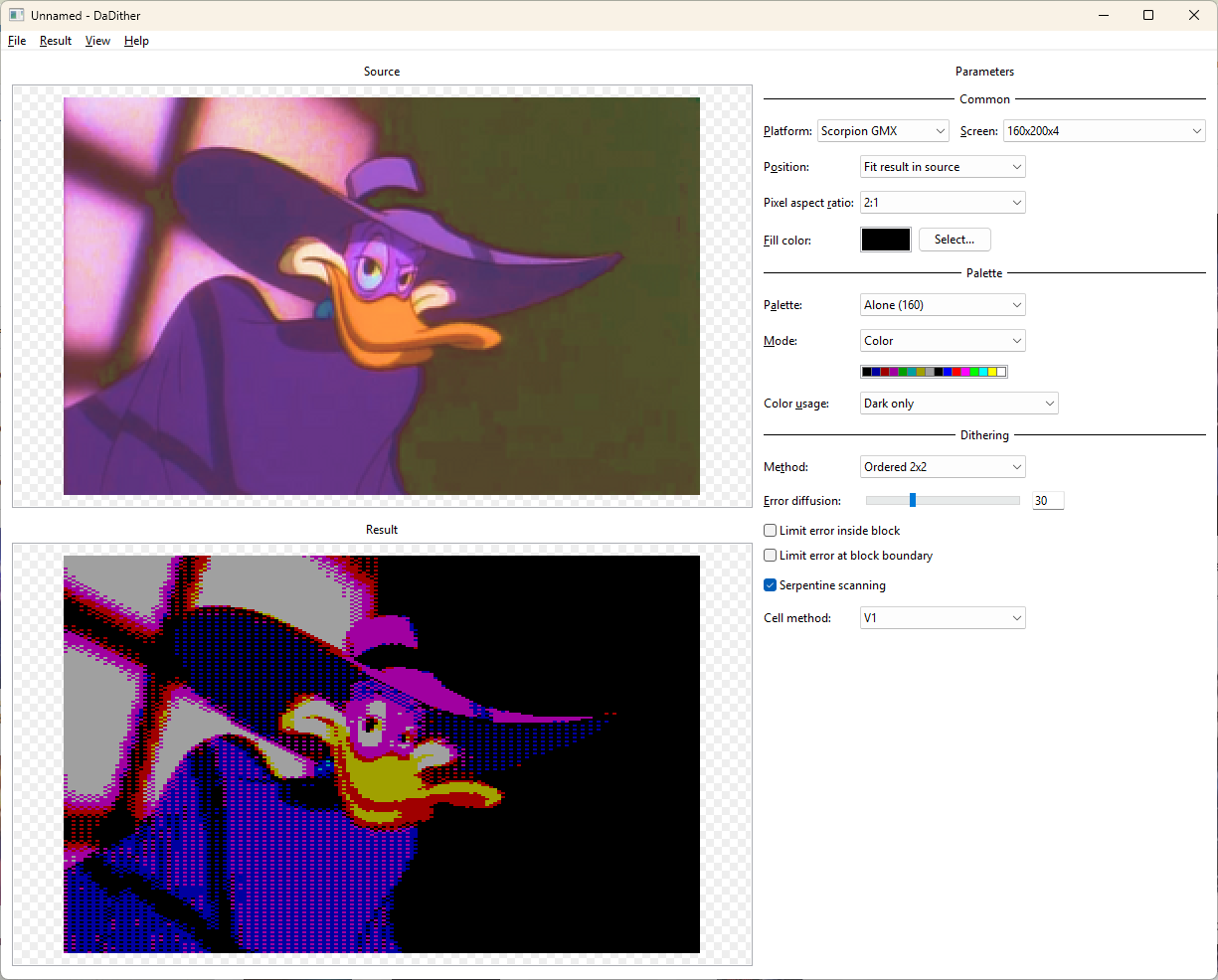Pick the bright green palette strip color

974,372
